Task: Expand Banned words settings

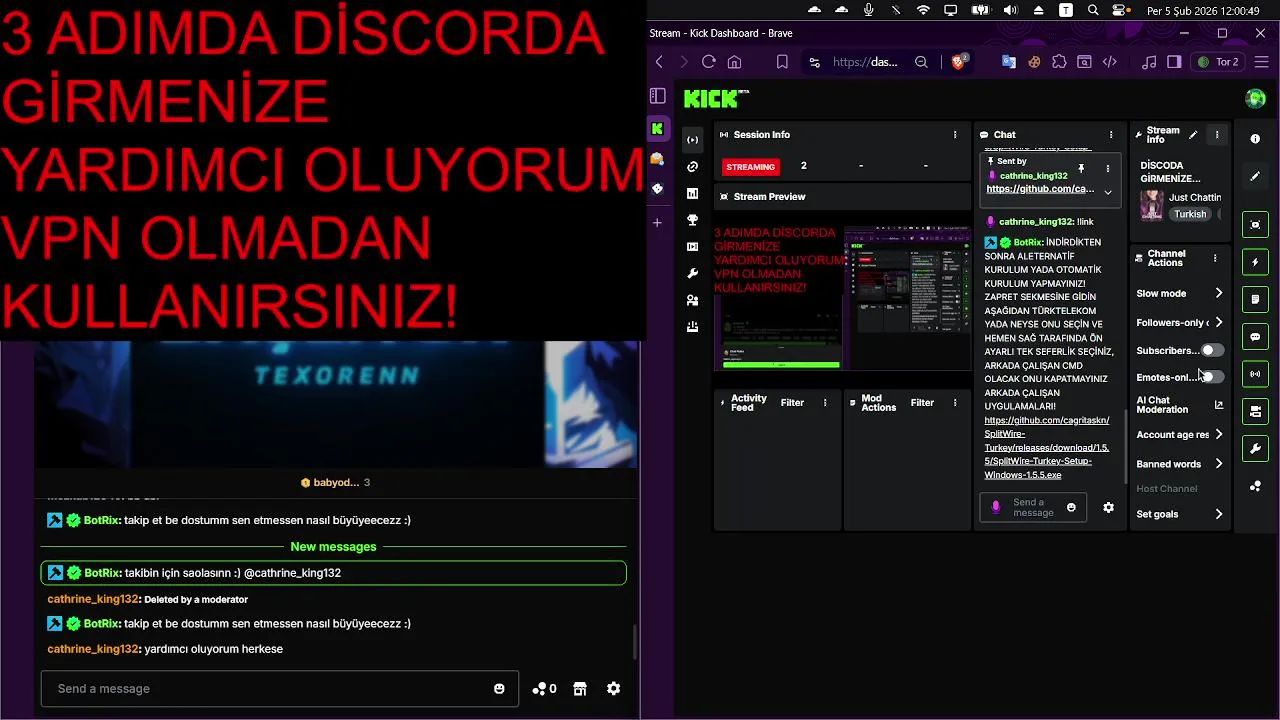Action: click(x=1218, y=464)
